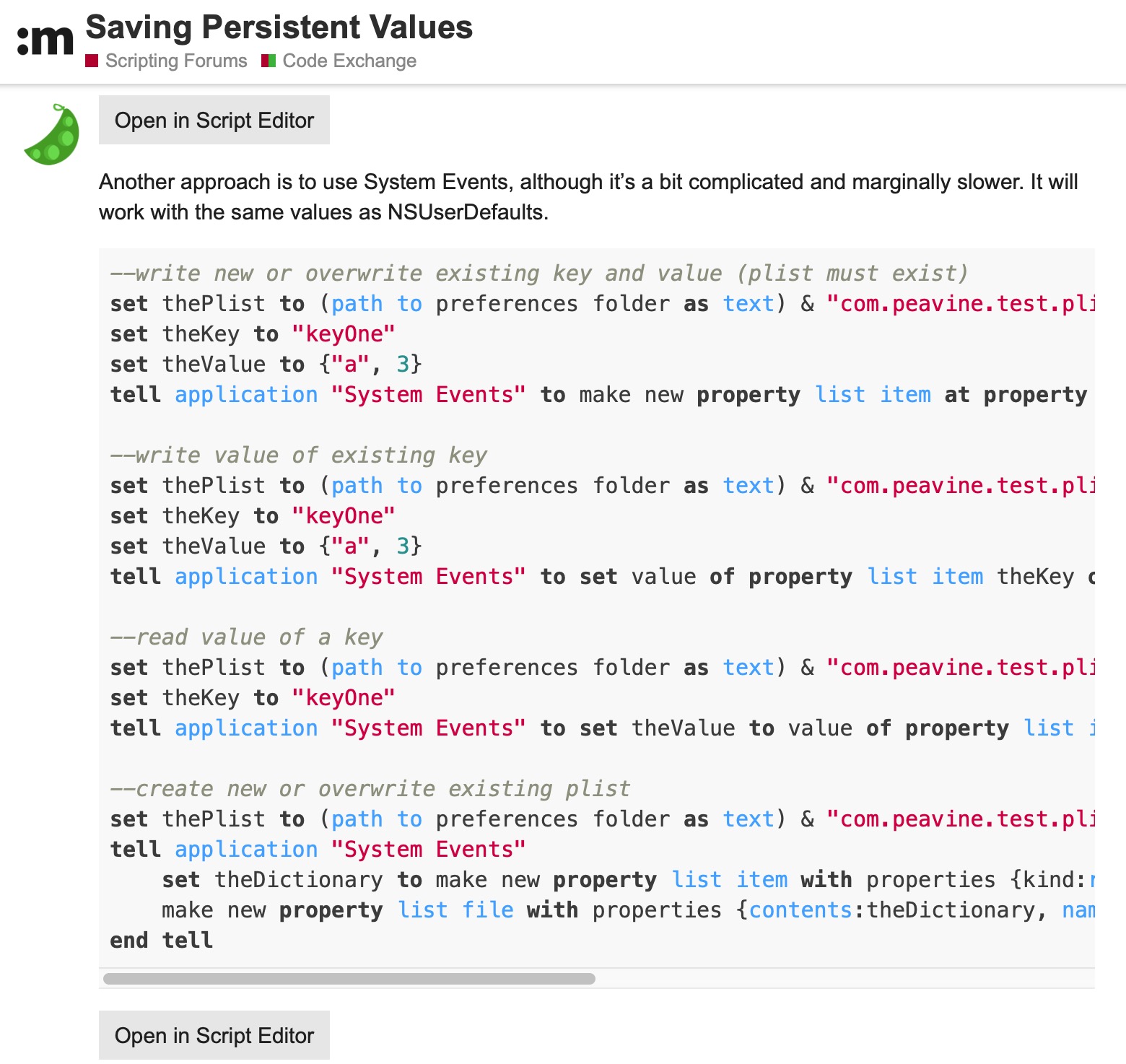Image resolution: width=1126 pixels, height=1064 pixels.
Task: Click the paragraph mentioning NSUserDefaults
Action: click(588, 196)
